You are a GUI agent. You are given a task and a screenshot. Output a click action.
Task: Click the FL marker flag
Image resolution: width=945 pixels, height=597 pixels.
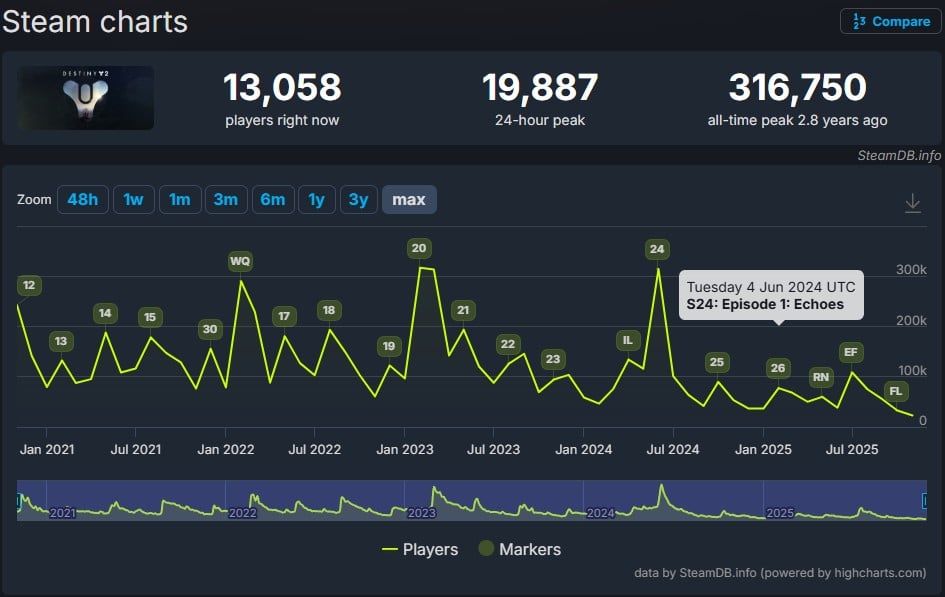click(x=895, y=390)
